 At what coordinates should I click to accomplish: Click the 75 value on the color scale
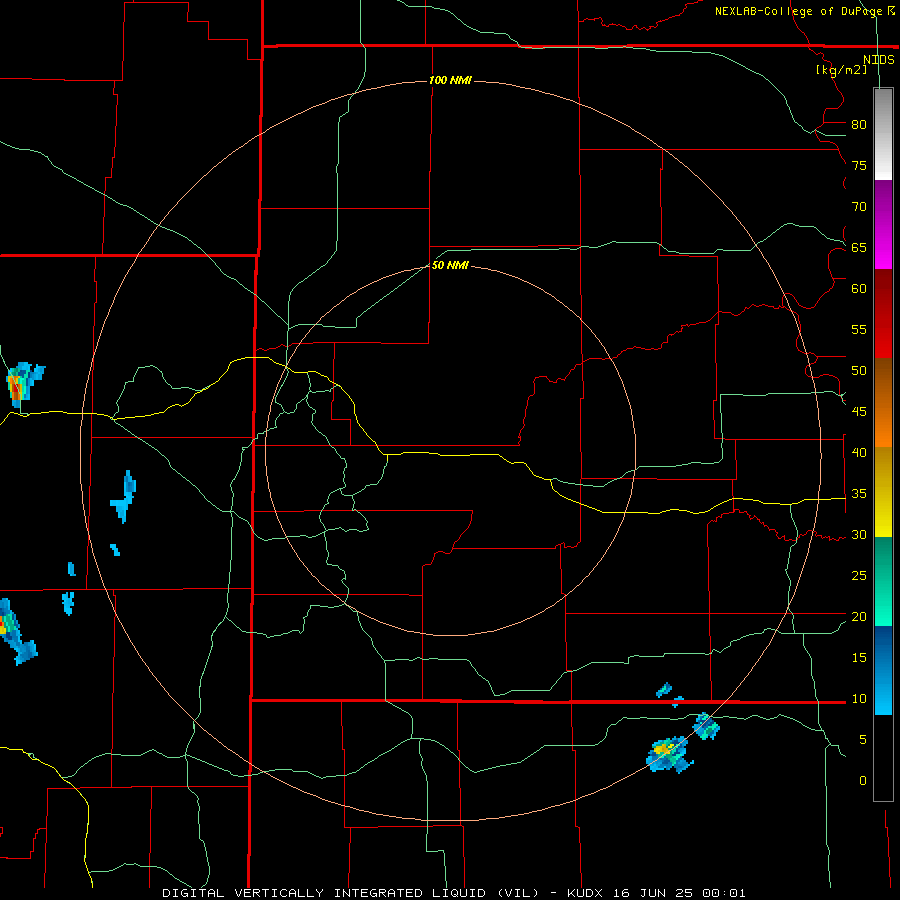point(859,165)
